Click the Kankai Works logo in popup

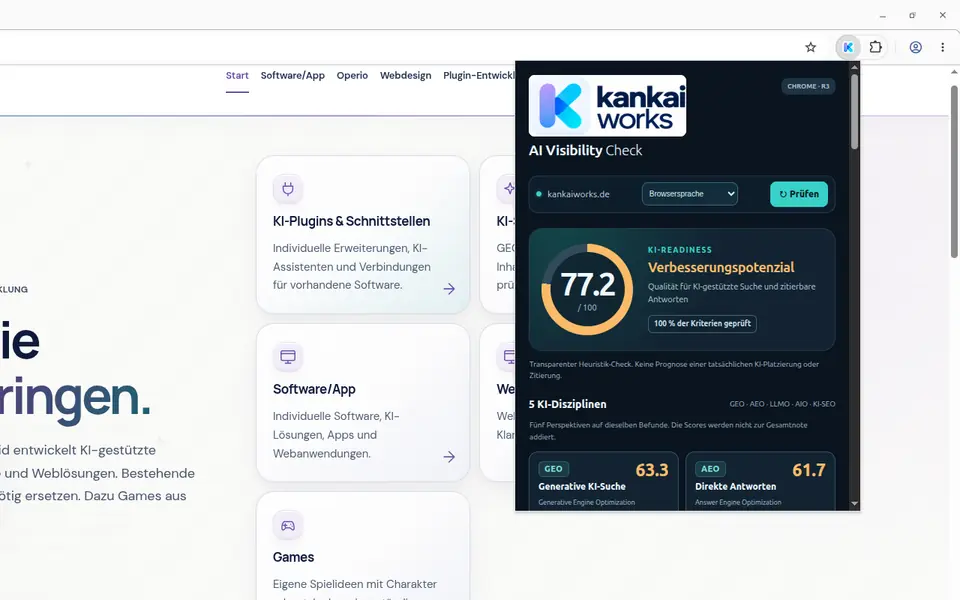607,105
